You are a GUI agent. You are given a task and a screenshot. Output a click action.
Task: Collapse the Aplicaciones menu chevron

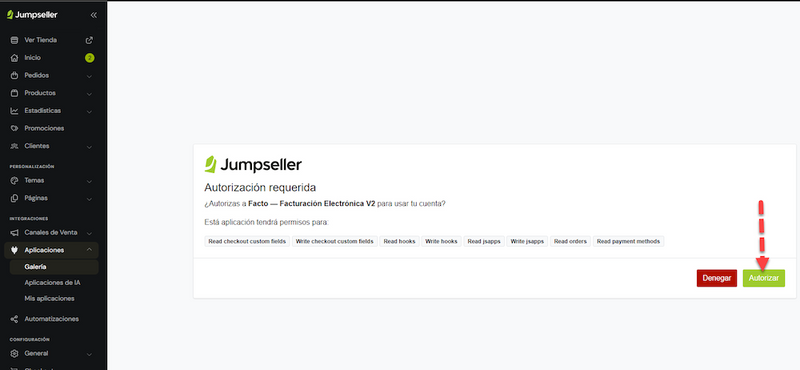point(89,250)
